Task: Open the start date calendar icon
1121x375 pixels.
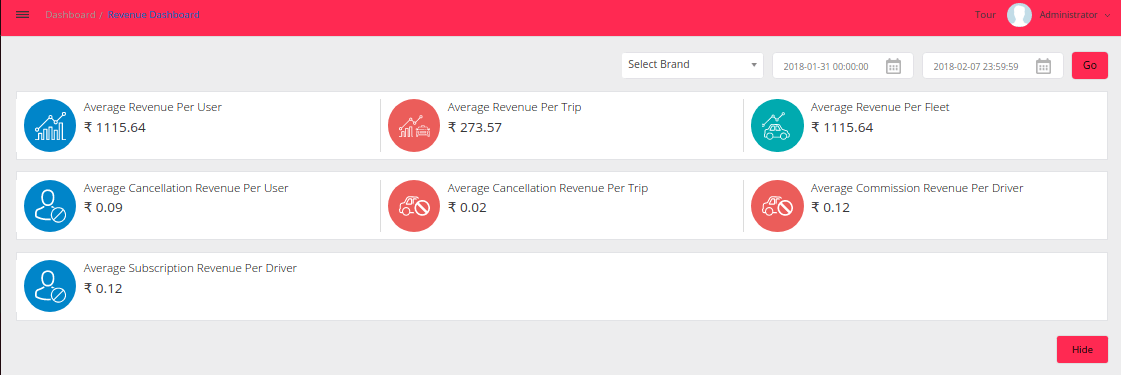Action: pyautogui.click(x=894, y=66)
